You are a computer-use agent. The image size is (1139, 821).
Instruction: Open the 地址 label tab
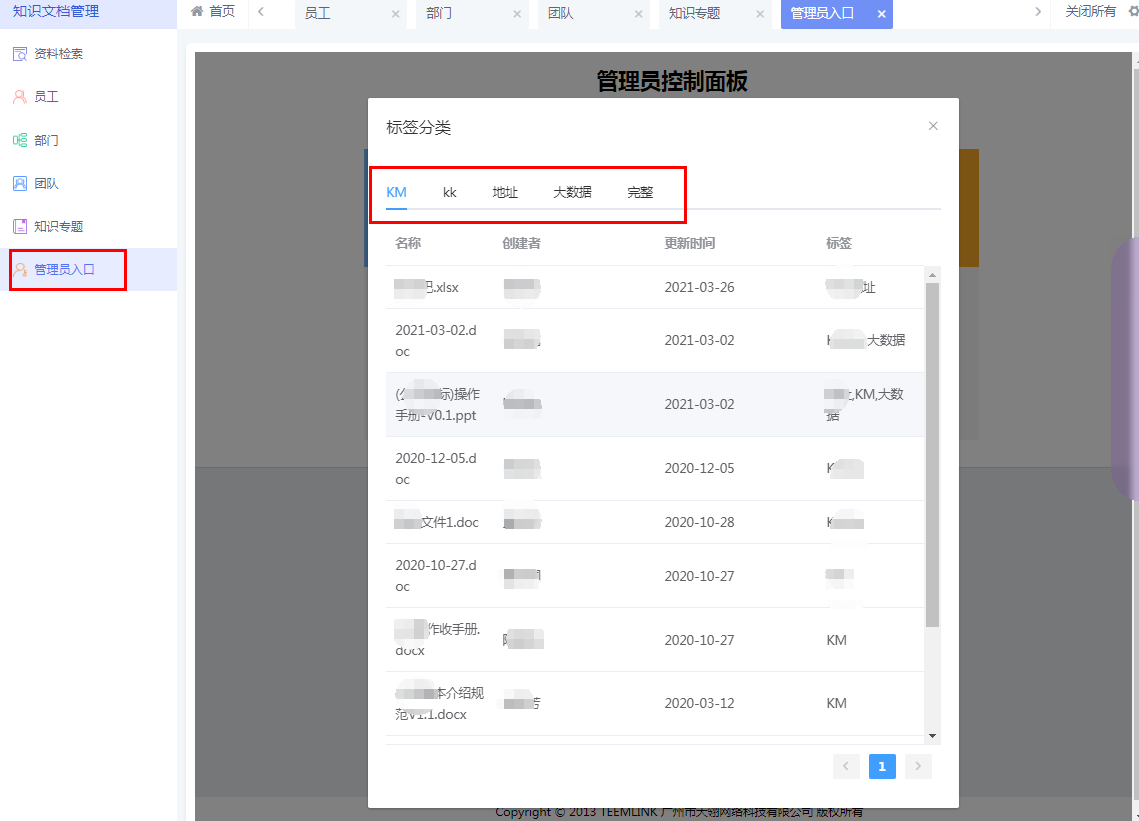pos(505,192)
